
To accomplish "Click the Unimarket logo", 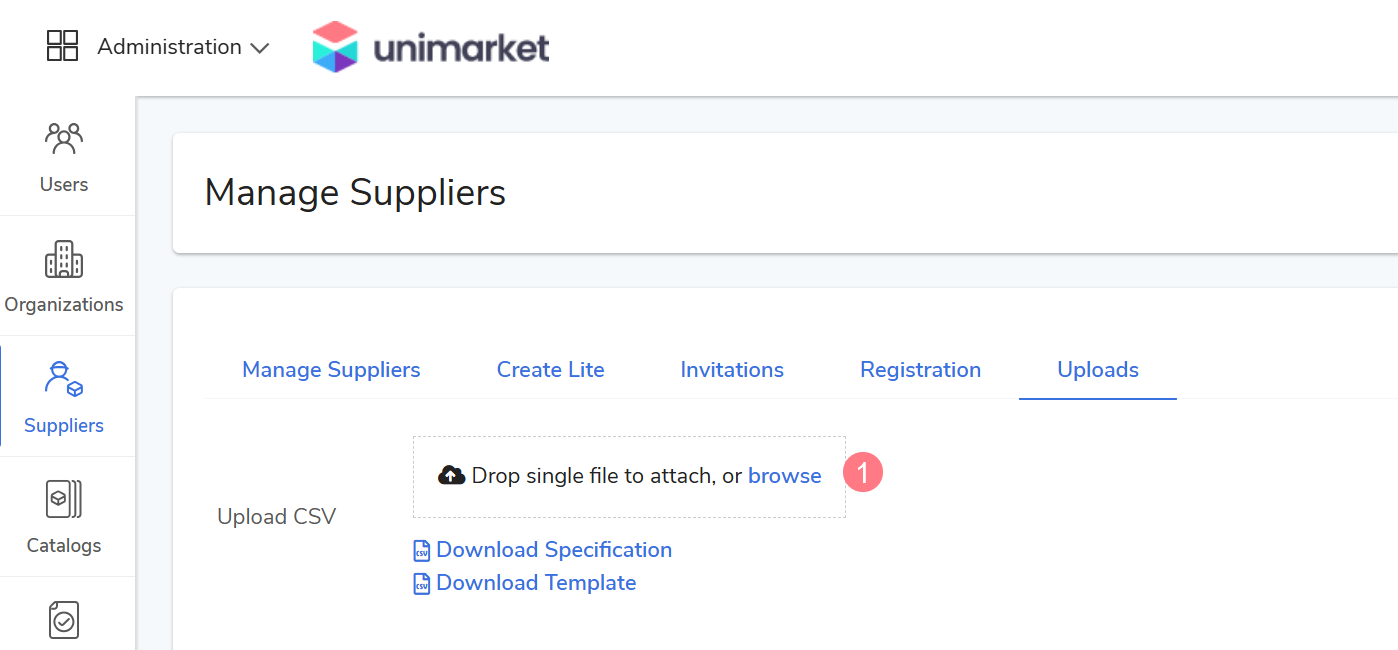I will [x=431, y=47].
